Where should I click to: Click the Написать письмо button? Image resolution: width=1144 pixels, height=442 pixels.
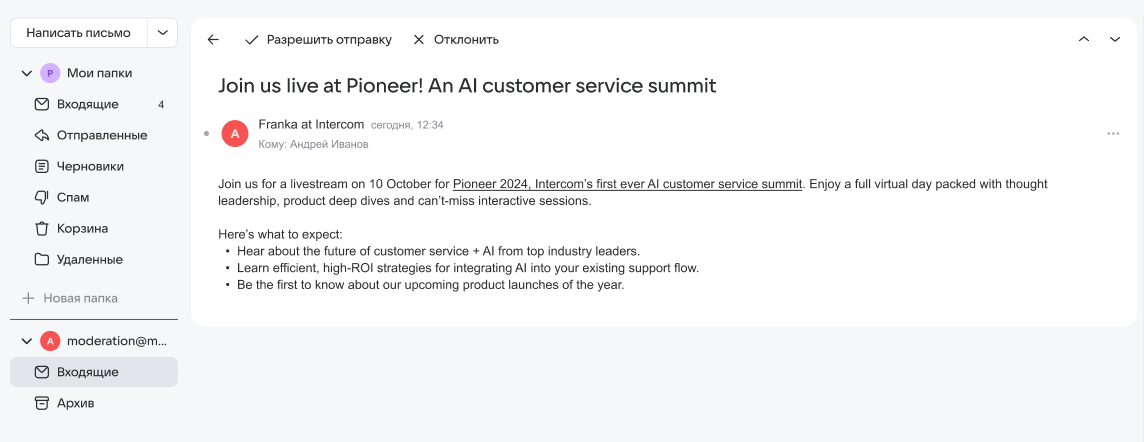(78, 33)
